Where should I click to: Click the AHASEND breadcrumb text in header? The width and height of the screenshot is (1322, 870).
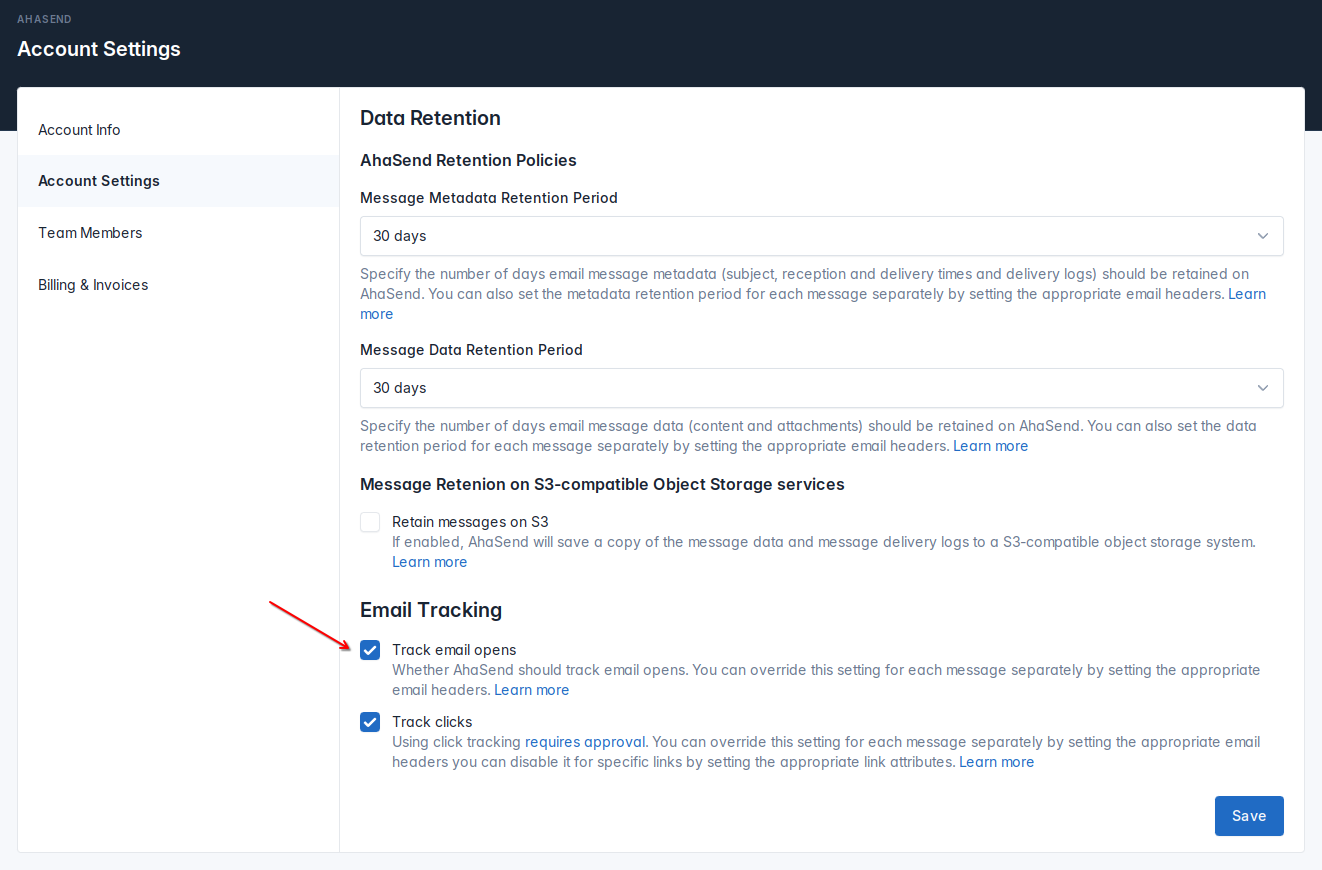[x=44, y=19]
